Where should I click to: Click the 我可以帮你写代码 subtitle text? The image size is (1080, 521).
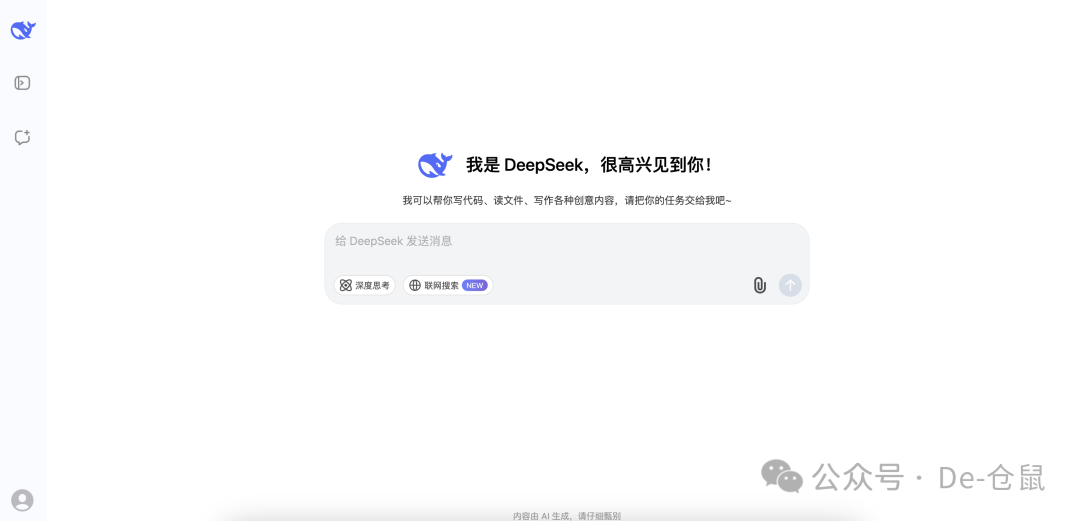567,201
